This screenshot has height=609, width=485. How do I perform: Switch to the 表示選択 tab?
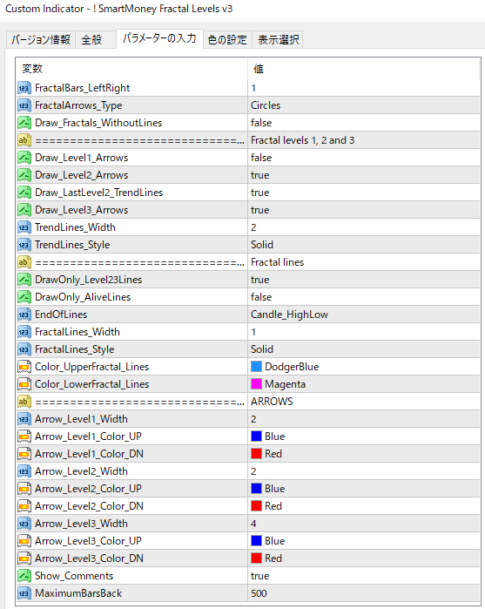click(278, 40)
